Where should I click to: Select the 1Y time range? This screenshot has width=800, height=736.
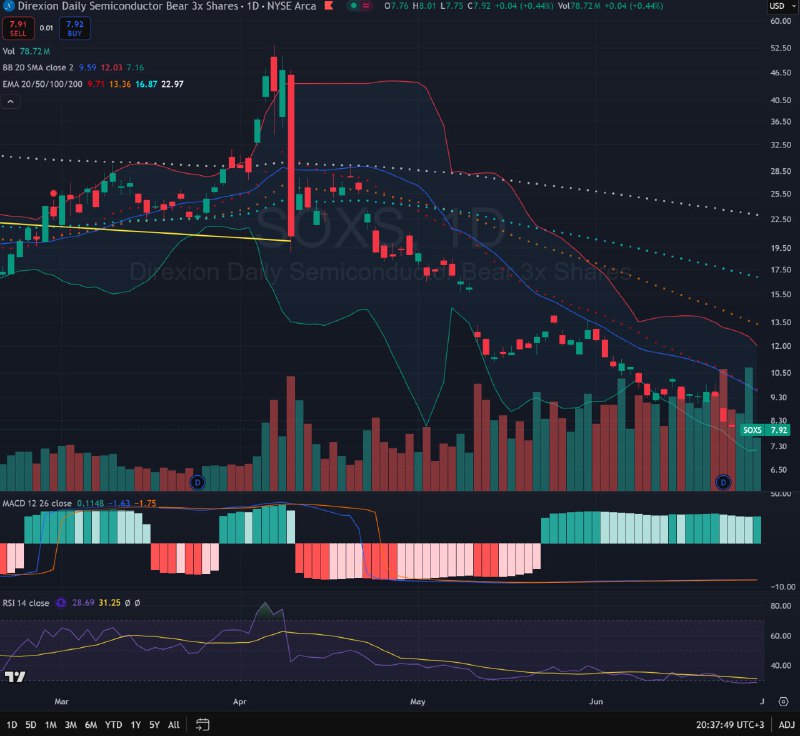point(136,725)
